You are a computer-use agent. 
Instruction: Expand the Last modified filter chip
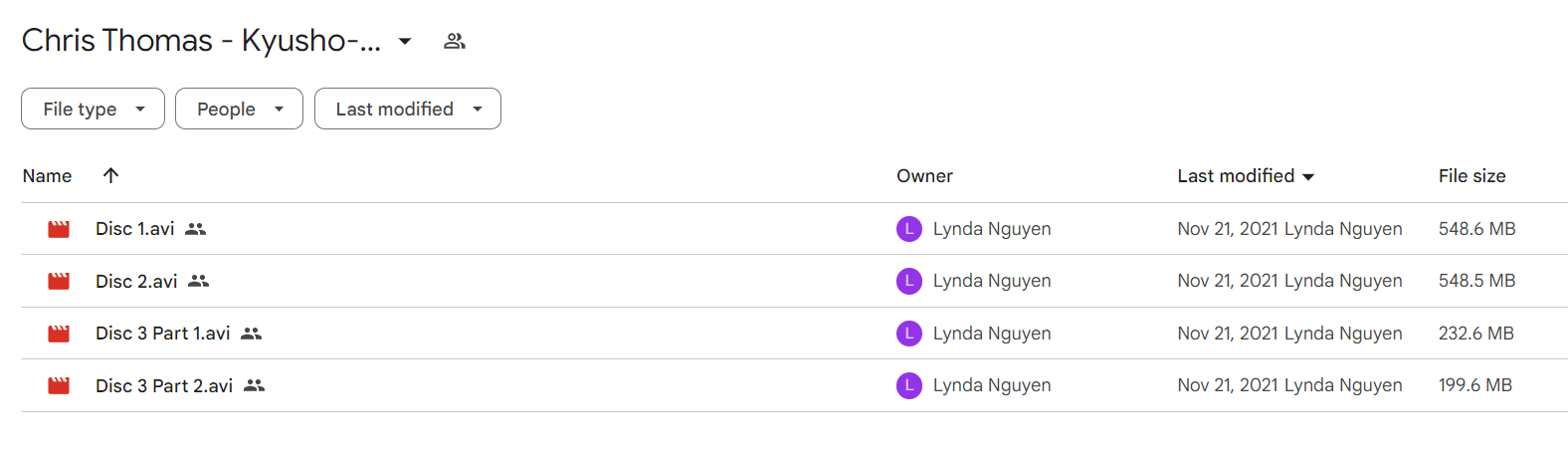pos(408,109)
